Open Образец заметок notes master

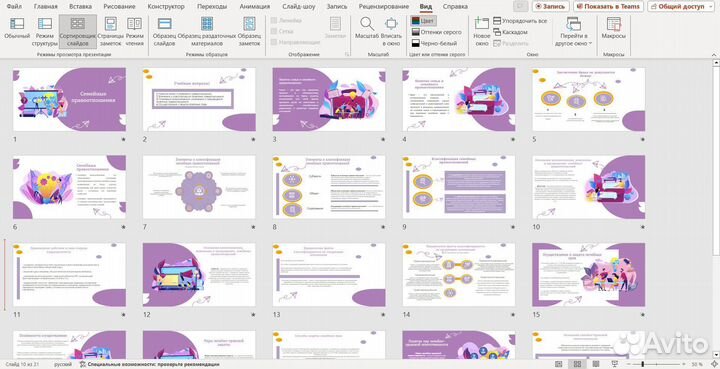(249, 31)
